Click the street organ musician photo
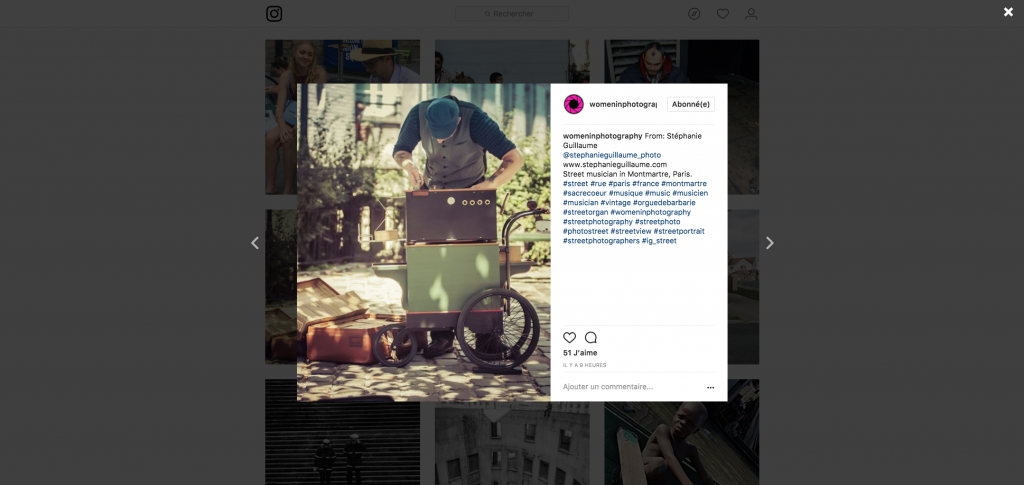 point(424,242)
